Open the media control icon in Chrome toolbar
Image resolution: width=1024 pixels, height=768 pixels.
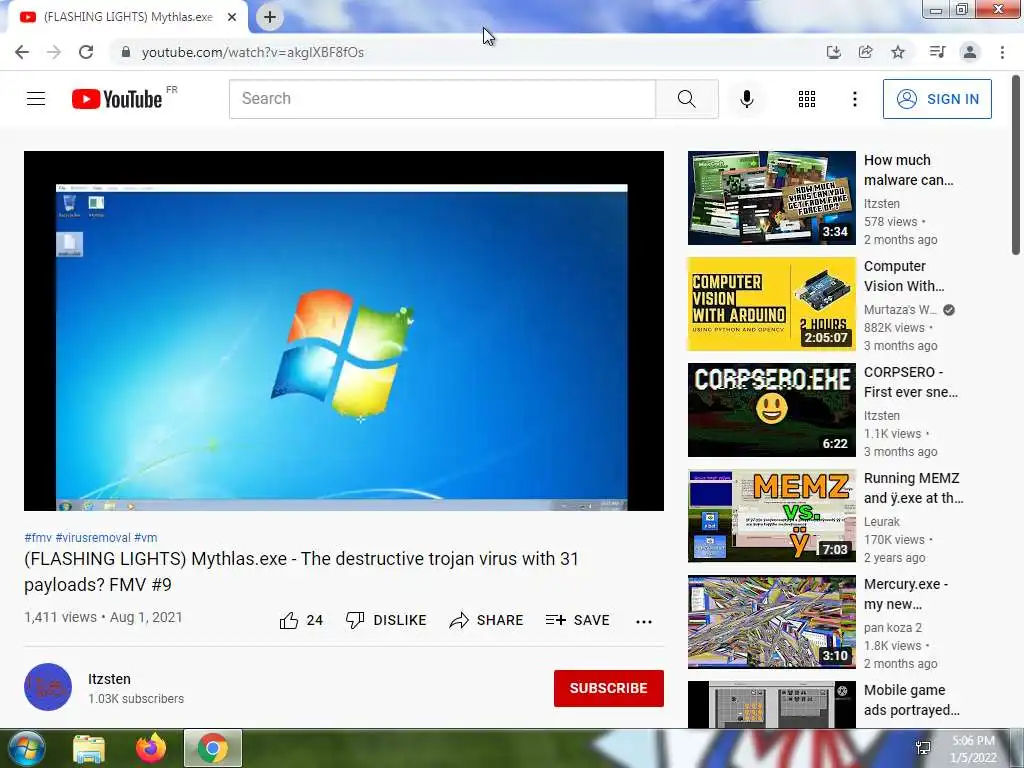[937, 52]
